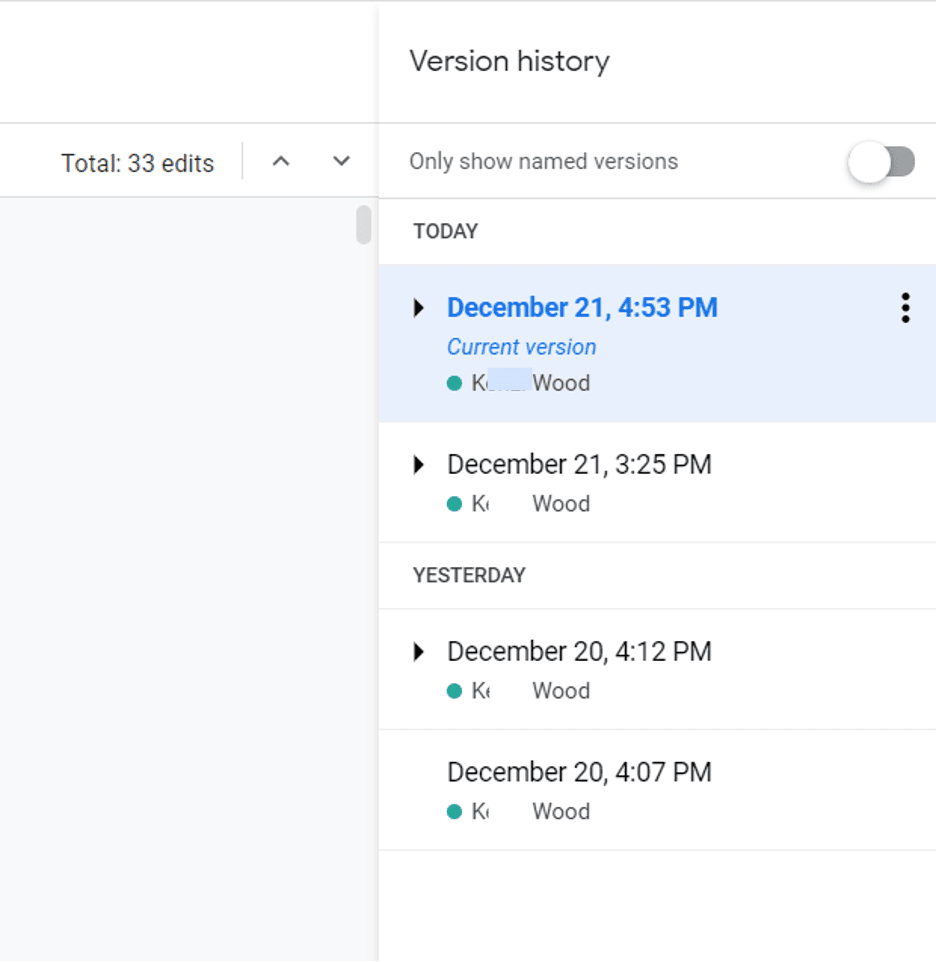Expand the December 21, 3:25 PM version
The image size is (936, 962).
click(419, 465)
